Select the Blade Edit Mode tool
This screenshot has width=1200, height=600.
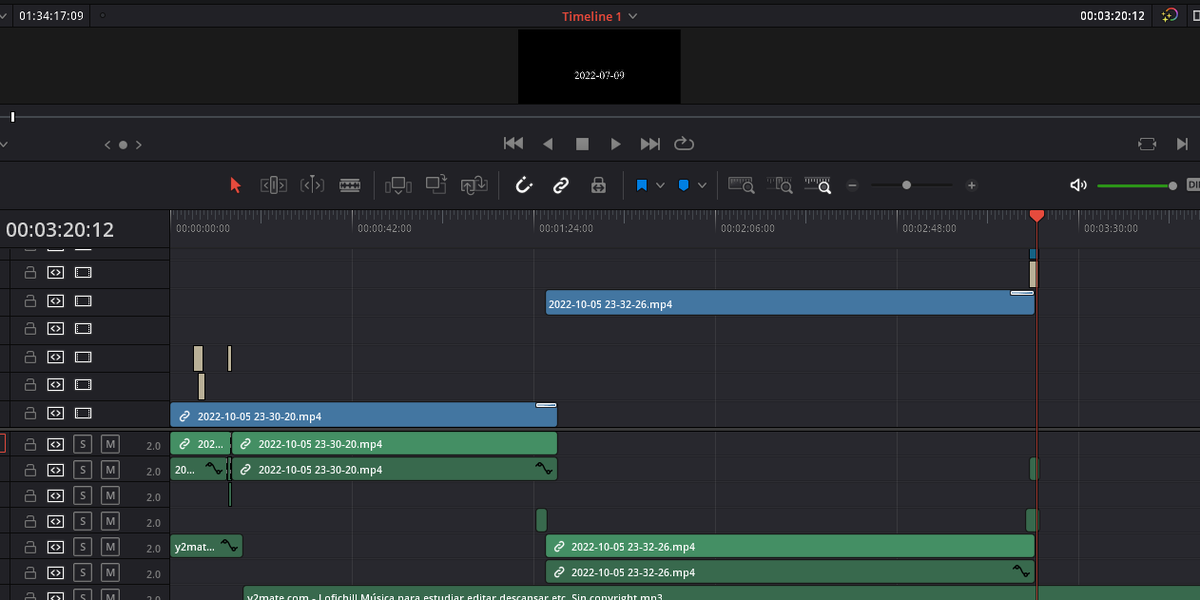[x=350, y=185]
